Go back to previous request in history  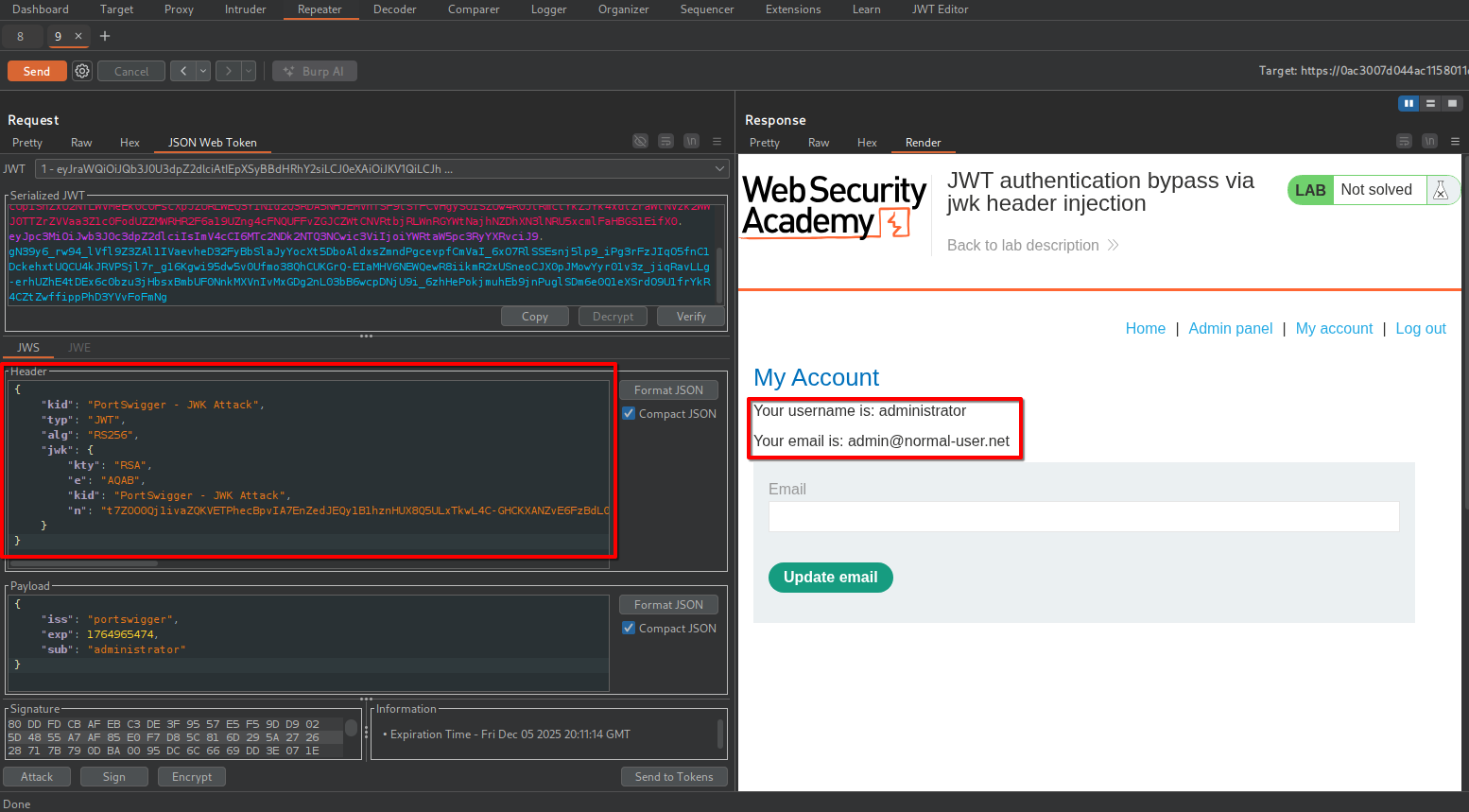tap(183, 71)
